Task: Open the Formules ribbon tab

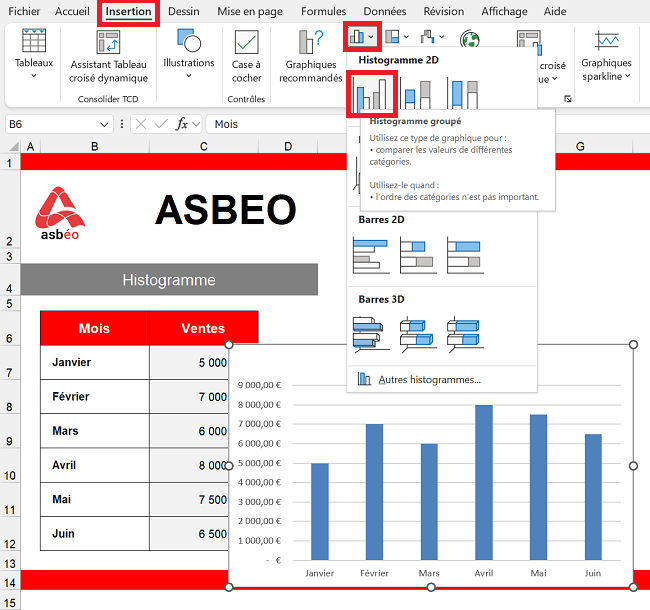Action: [x=323, y=12]
